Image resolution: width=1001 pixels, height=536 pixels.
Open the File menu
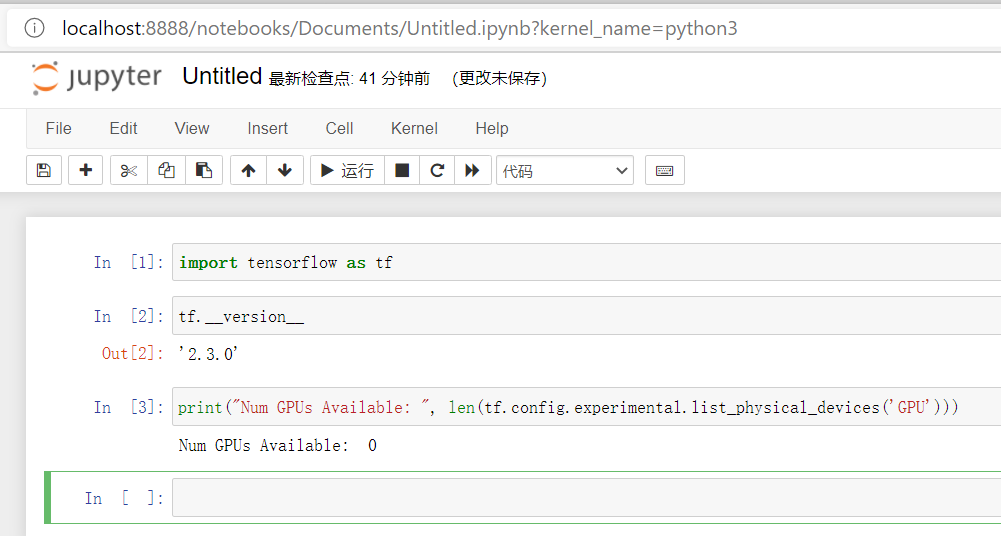tap(59, 128)
